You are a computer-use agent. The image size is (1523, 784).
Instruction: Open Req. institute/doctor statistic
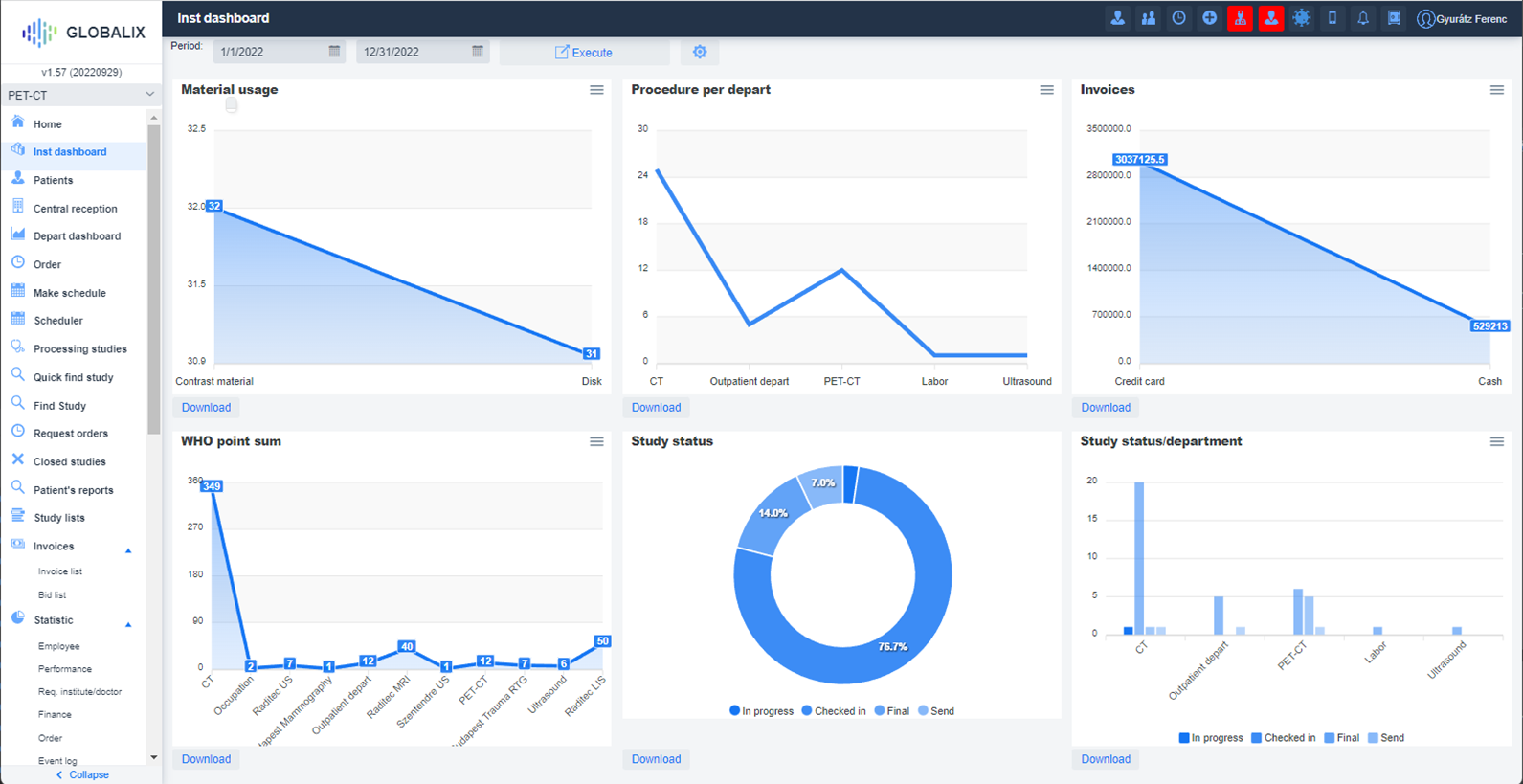(x=80, y=691)
